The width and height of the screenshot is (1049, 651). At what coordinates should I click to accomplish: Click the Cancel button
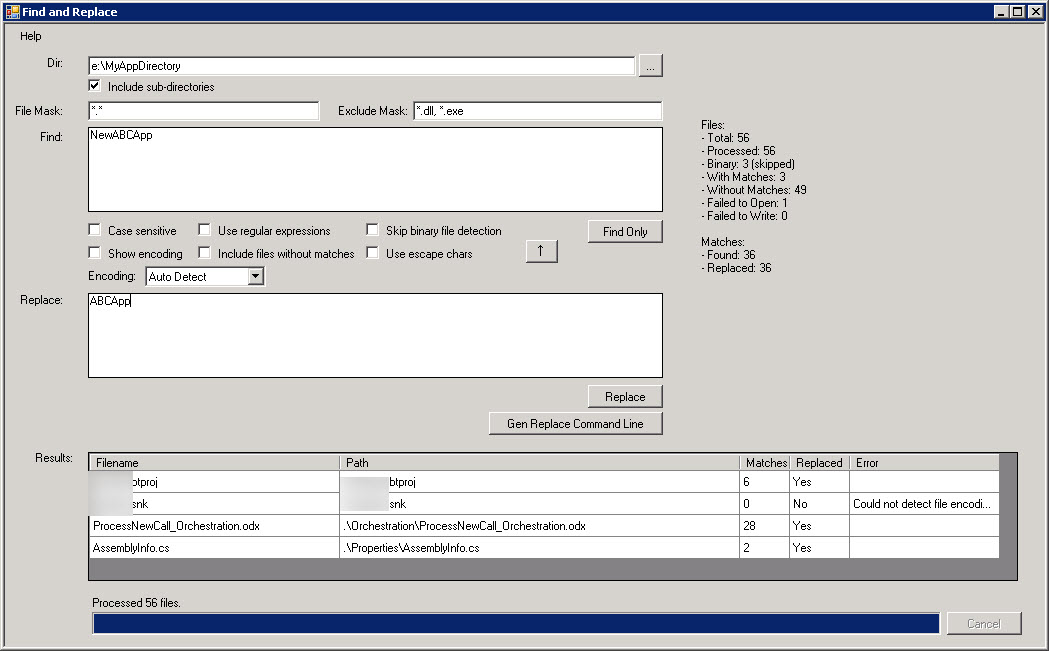(984, 623)
